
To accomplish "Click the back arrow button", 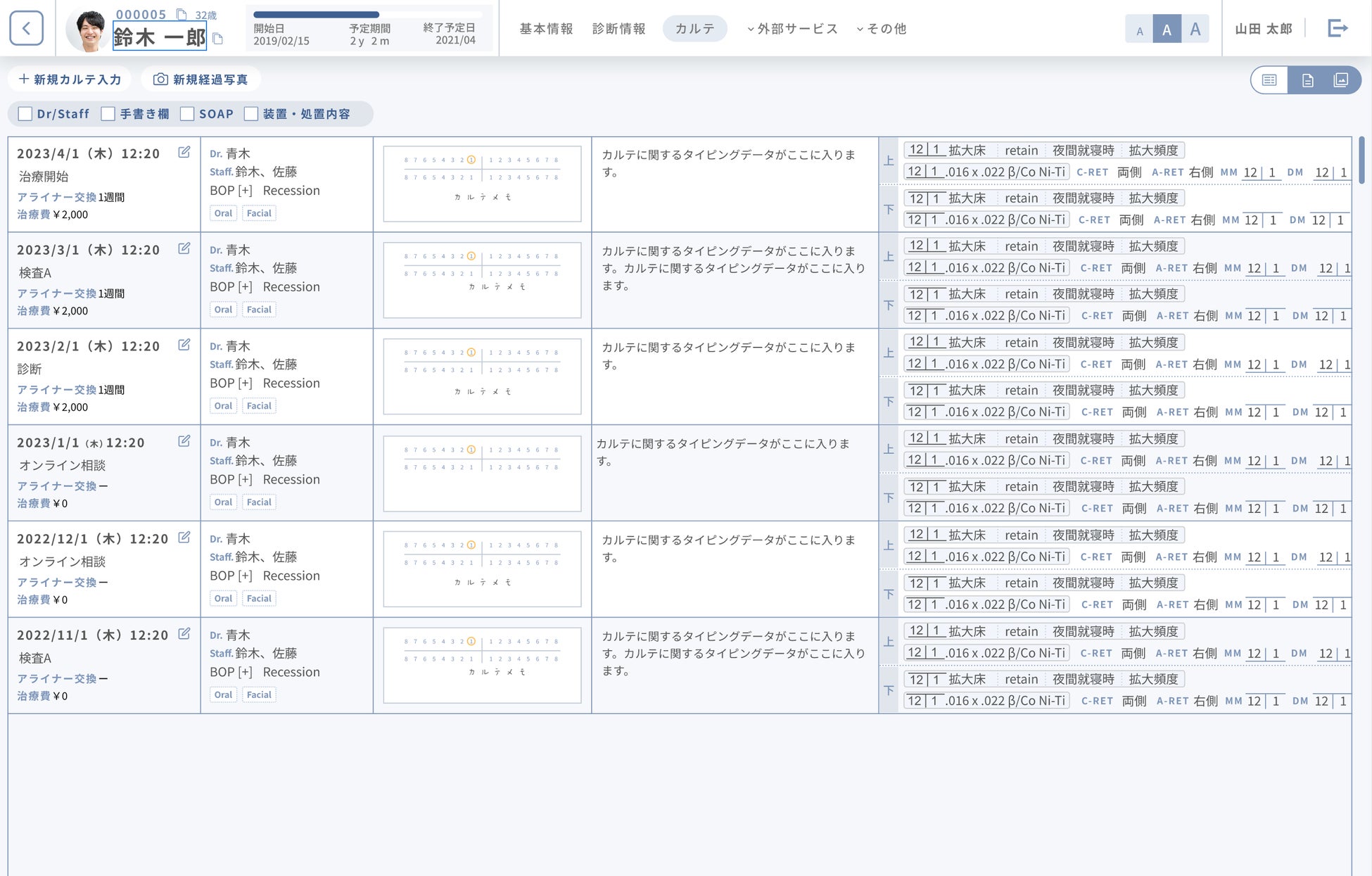I will (27, 29).
